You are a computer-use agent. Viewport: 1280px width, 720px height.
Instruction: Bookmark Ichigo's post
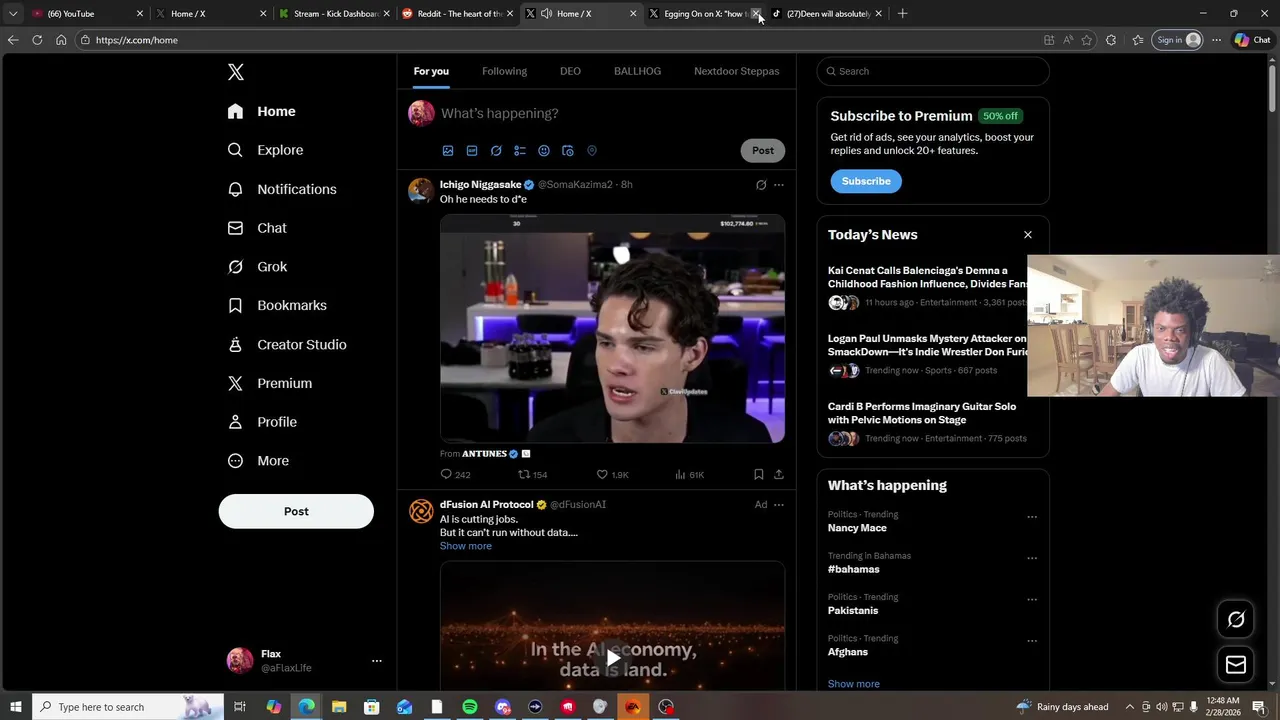click(758, 475)
